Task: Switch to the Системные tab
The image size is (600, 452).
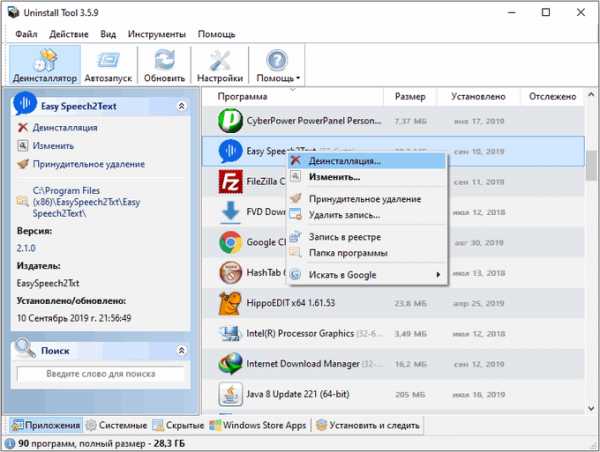Action: coord(116,425)
